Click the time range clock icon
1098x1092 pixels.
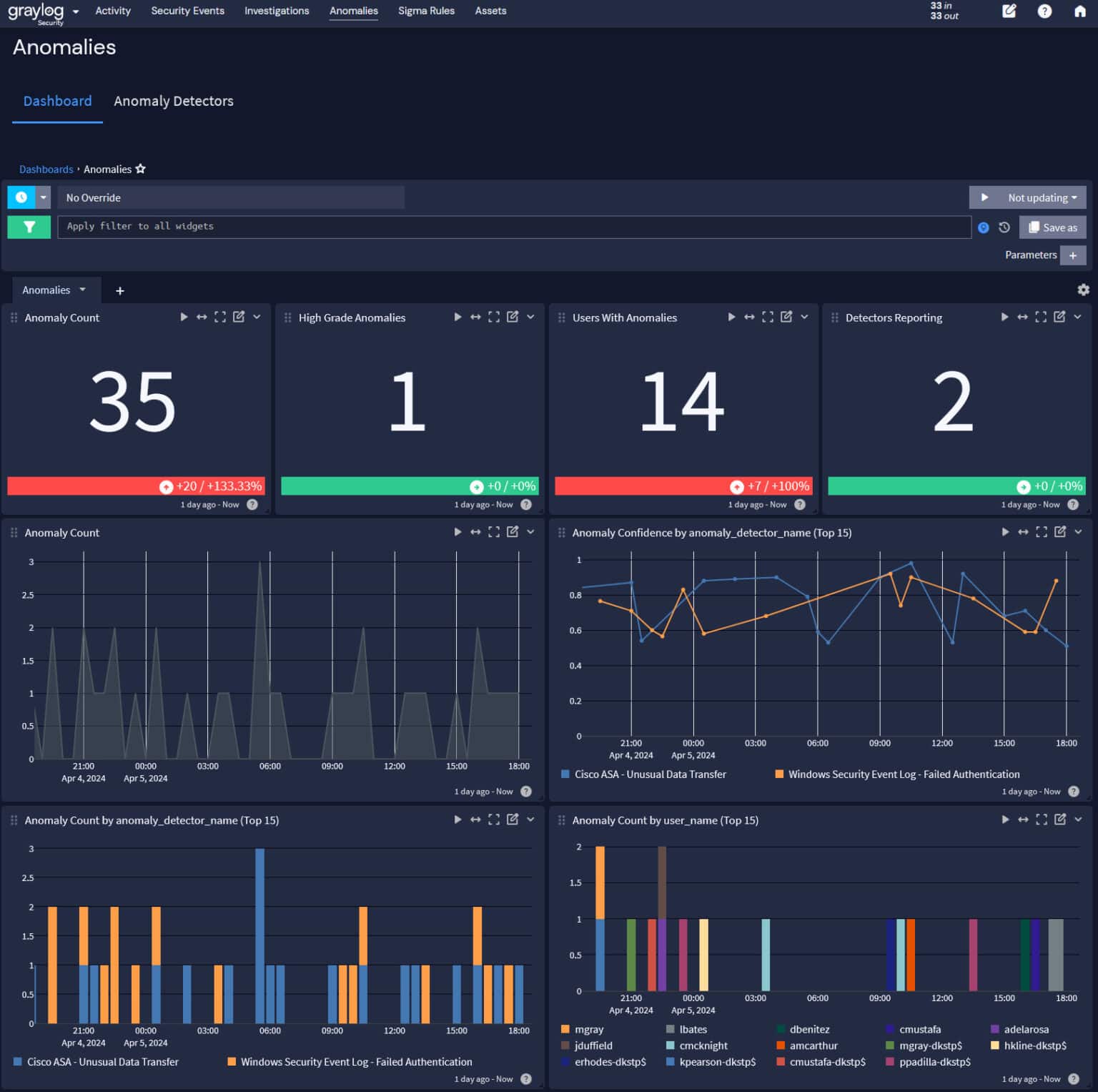pos(21,197)
